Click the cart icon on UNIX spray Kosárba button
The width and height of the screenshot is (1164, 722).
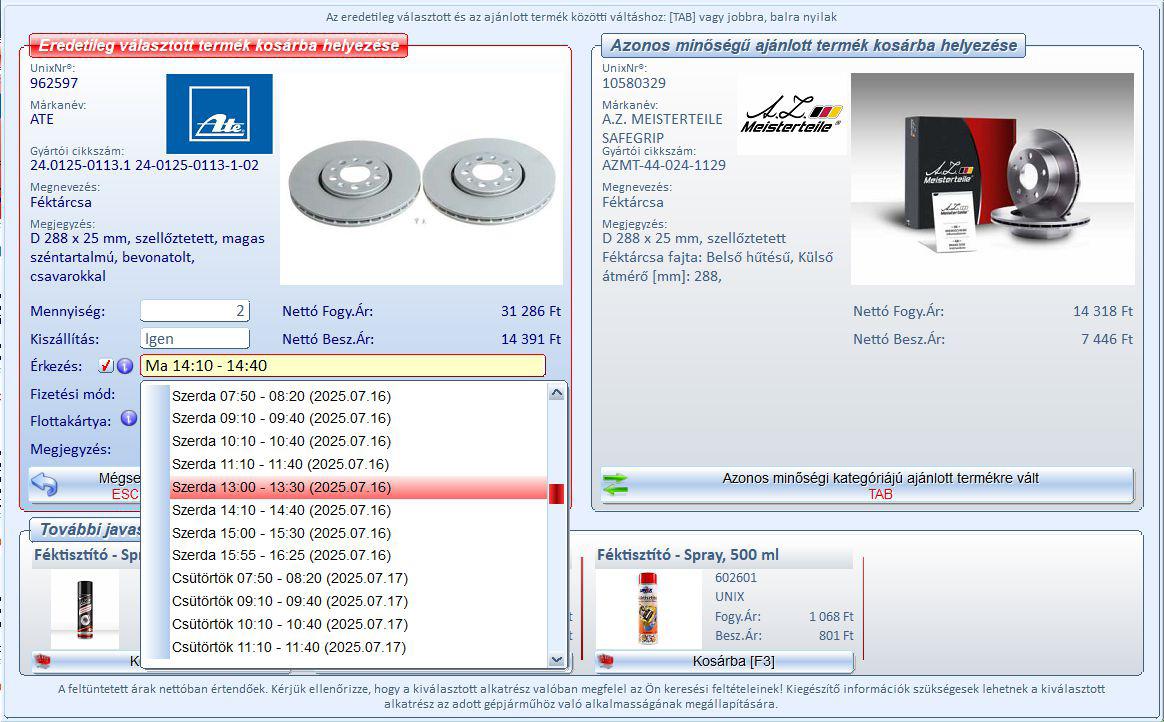606,660
